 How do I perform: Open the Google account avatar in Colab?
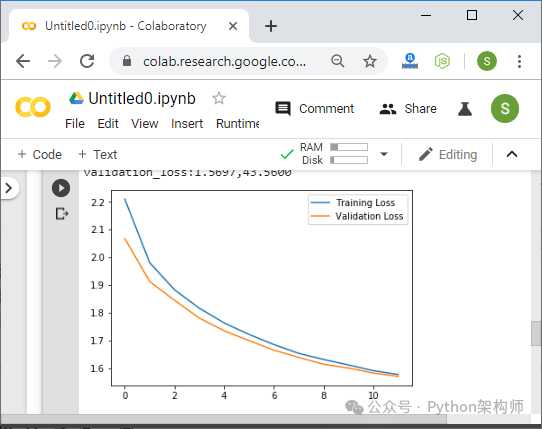pyautogui.click(x=505, y=109)
